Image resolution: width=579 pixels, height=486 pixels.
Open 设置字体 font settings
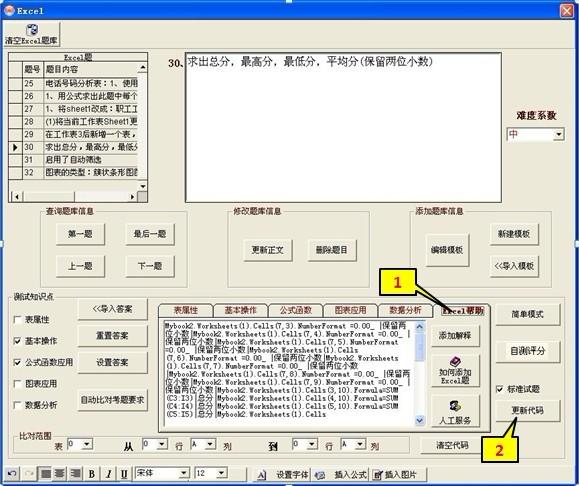pyautogui.click(x=282, y=474)
